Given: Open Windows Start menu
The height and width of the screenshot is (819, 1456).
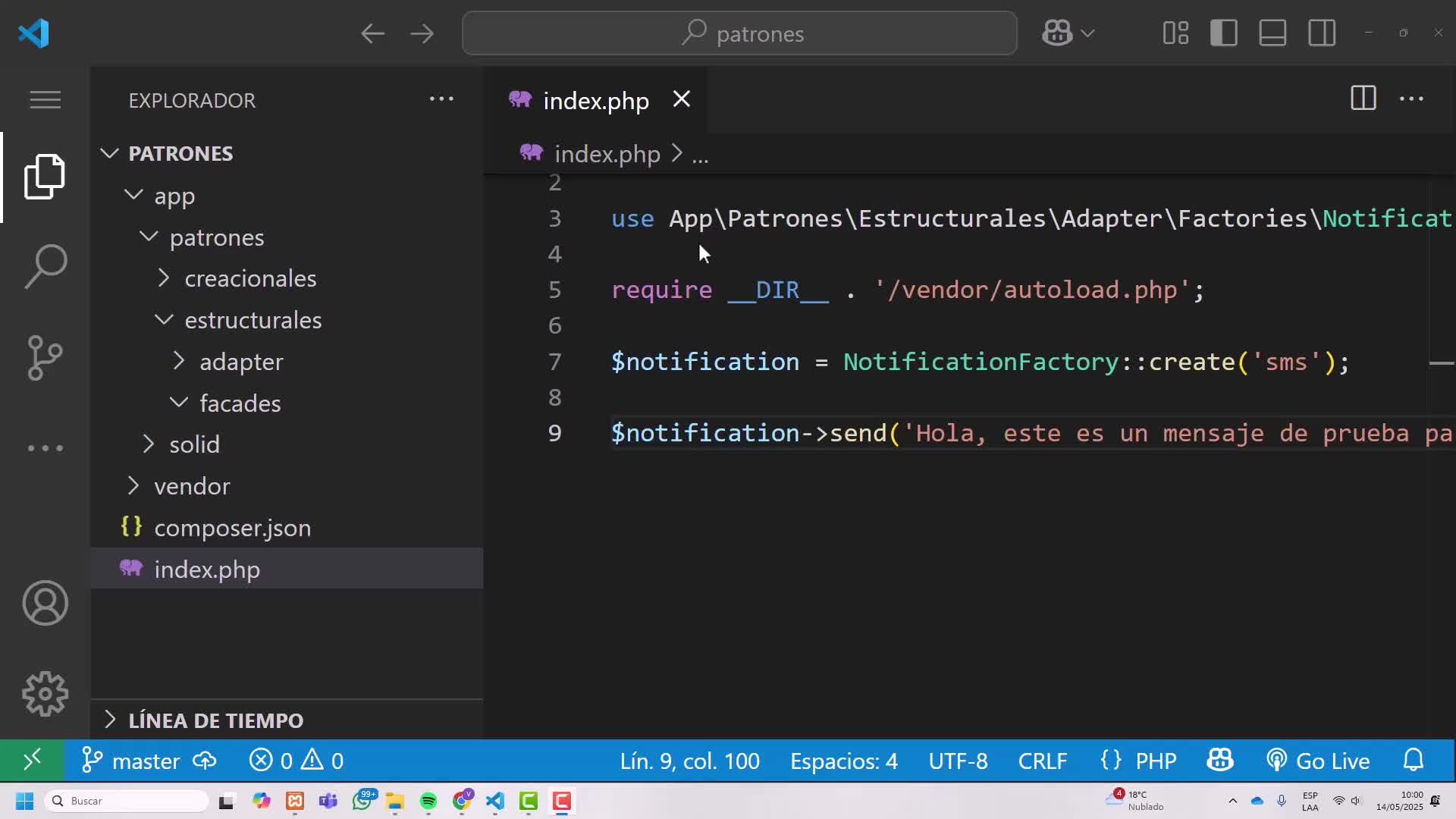Looking at the screenshot, I should click(24, 801).
